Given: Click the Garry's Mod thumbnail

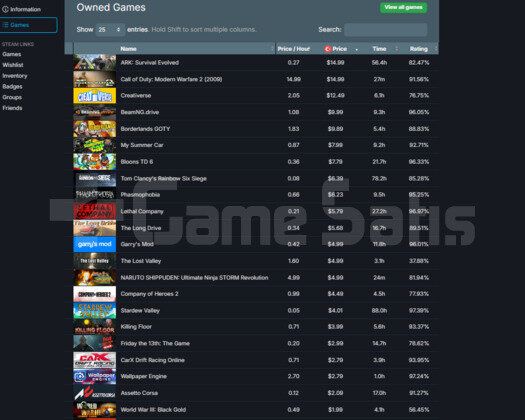Looking at the screenshot, I should click(95, 244).
